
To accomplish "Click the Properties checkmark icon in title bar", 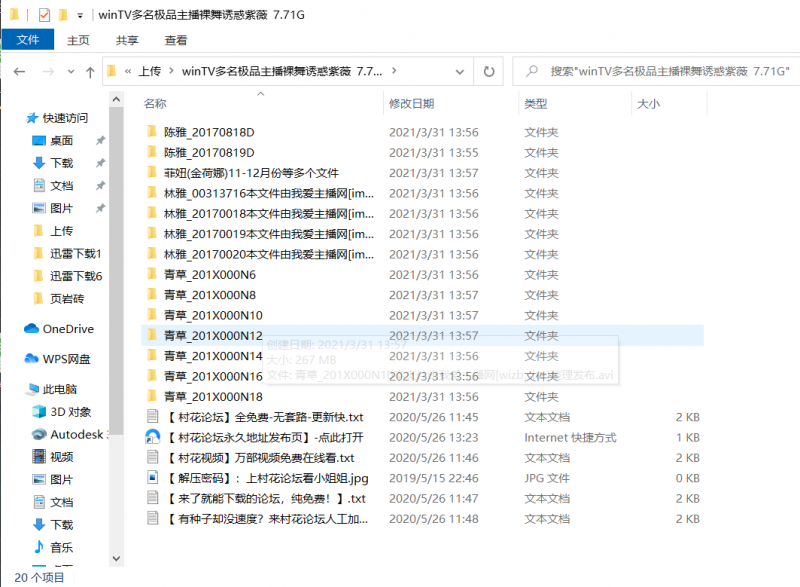I will 43,15.
